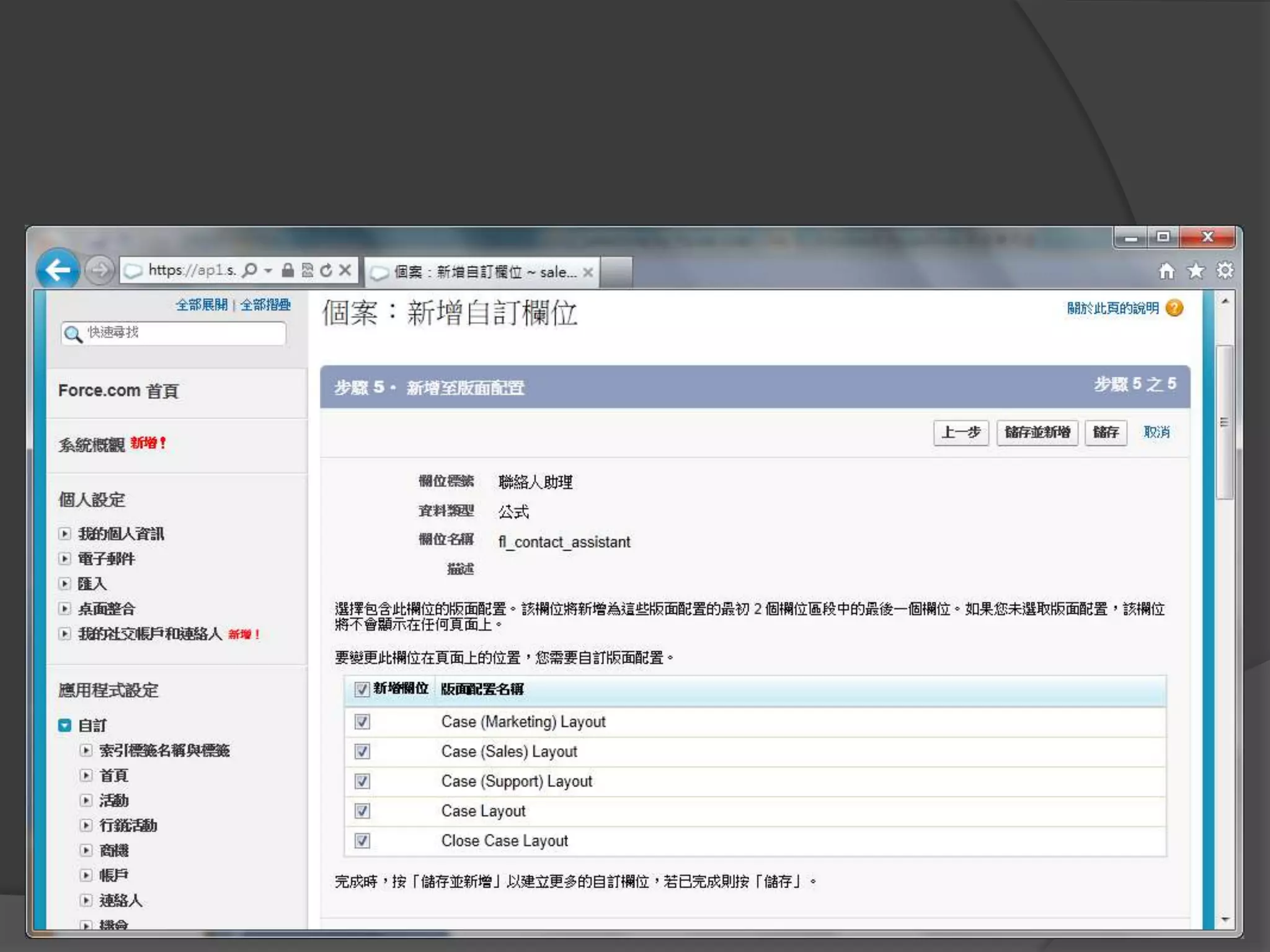Viewport: 1270px width, 952px height.
Task: Select the 個案：新增自訂欄位 browser tab
Action: (x=481, y=272)
